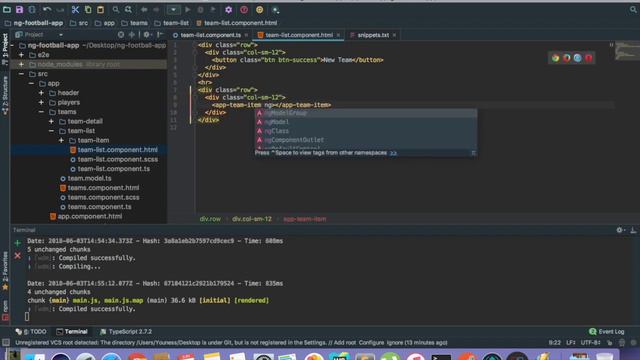Open Settings via purple gear icon

coord(229,9)
